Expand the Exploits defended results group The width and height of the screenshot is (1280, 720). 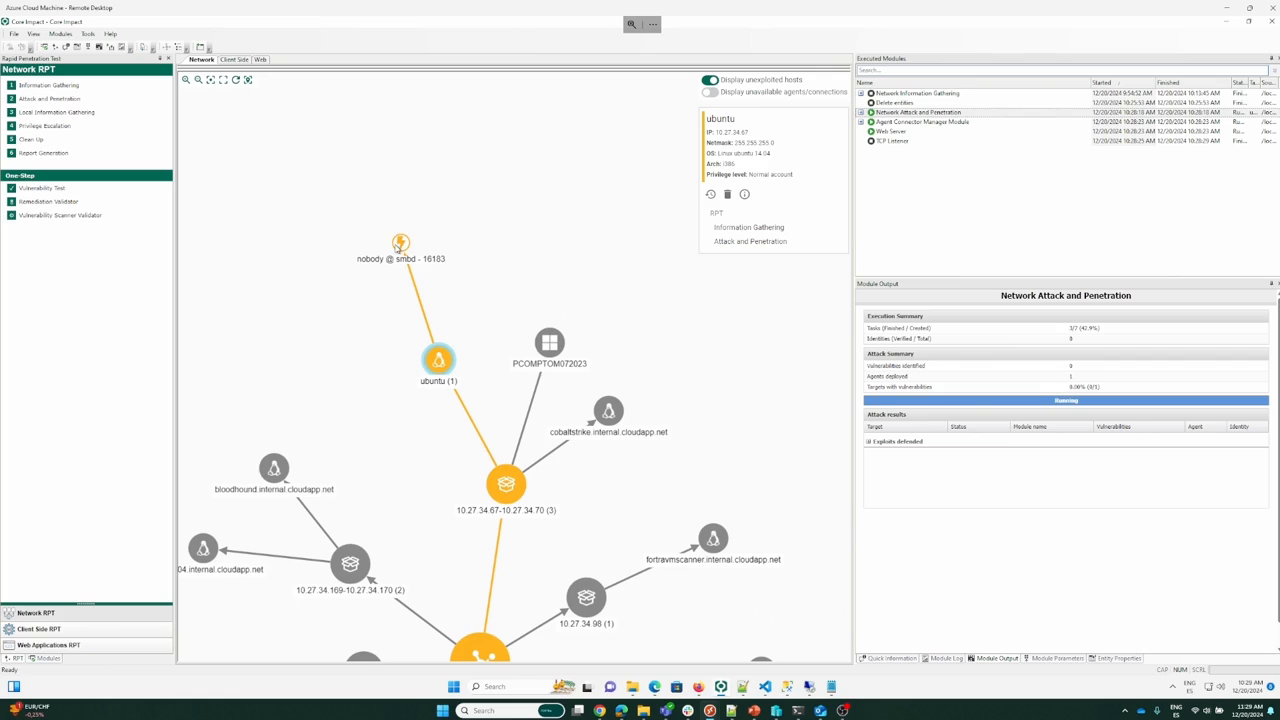click(869, 441)
